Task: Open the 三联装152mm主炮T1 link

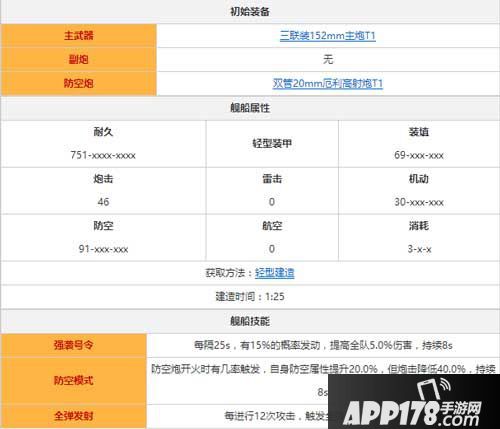Action: point(328,35)
